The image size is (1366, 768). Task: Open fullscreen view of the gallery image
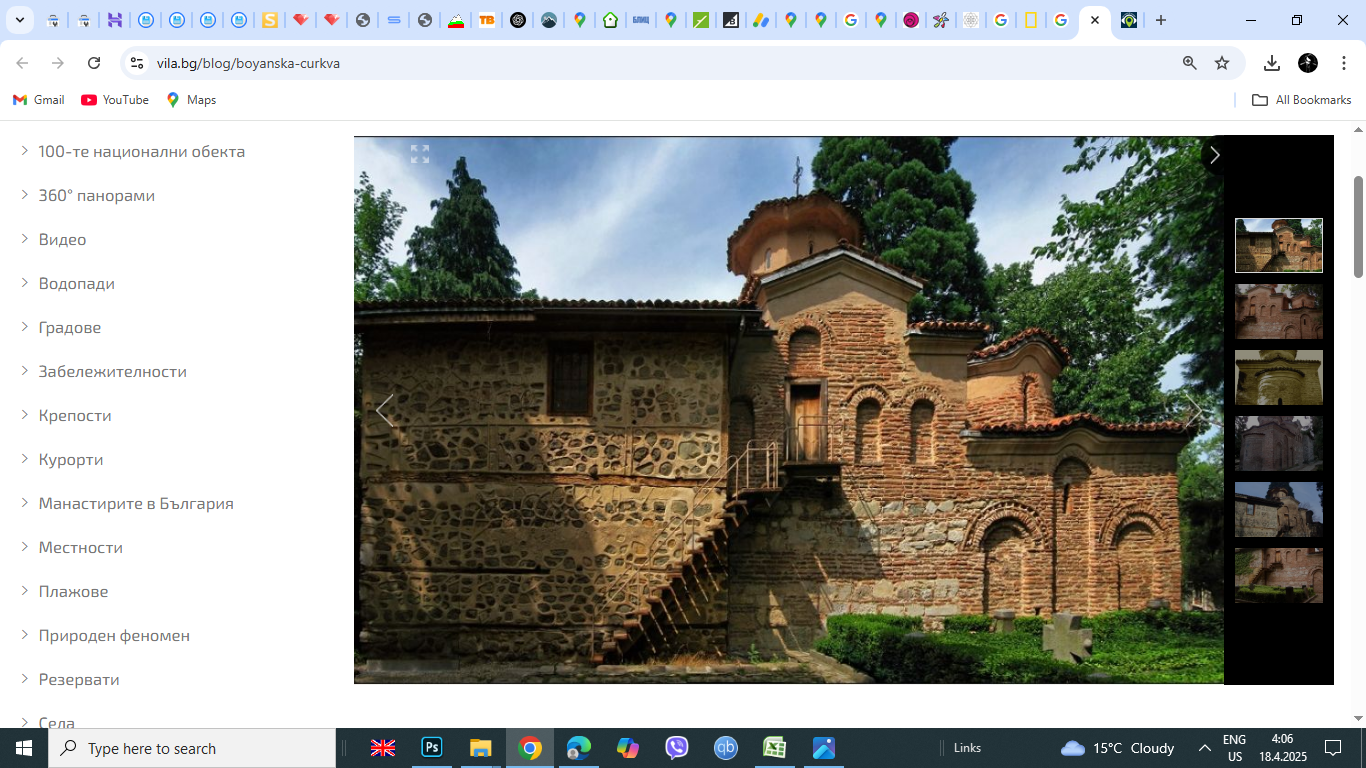[420, 154]
